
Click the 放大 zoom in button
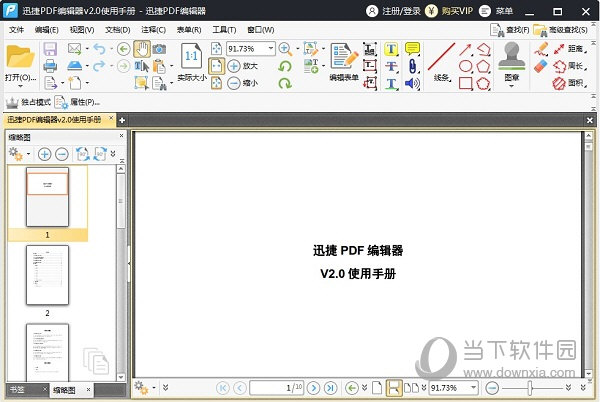243,66
